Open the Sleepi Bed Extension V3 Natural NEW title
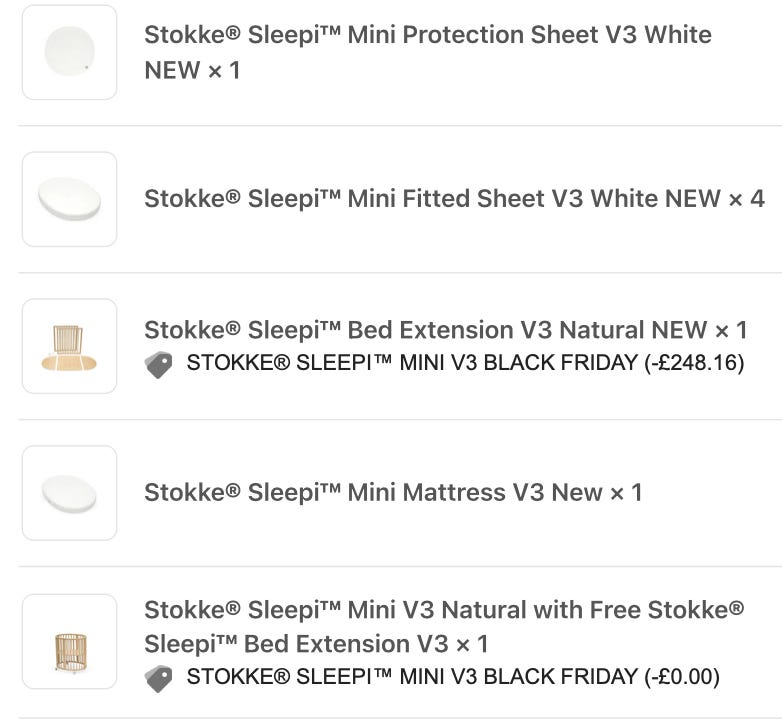Image resolution: width=782 pixels, height=720 pixels. tap(425, 330)
